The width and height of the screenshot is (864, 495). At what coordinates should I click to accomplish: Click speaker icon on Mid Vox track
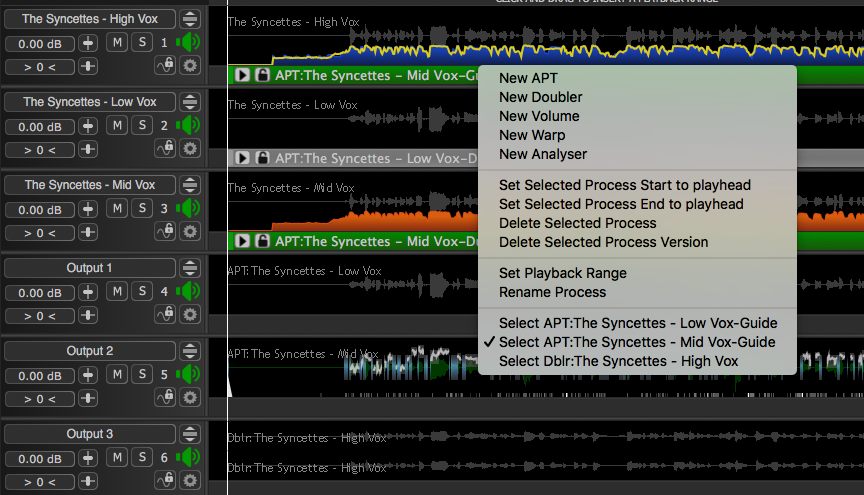tap(188, 209)
